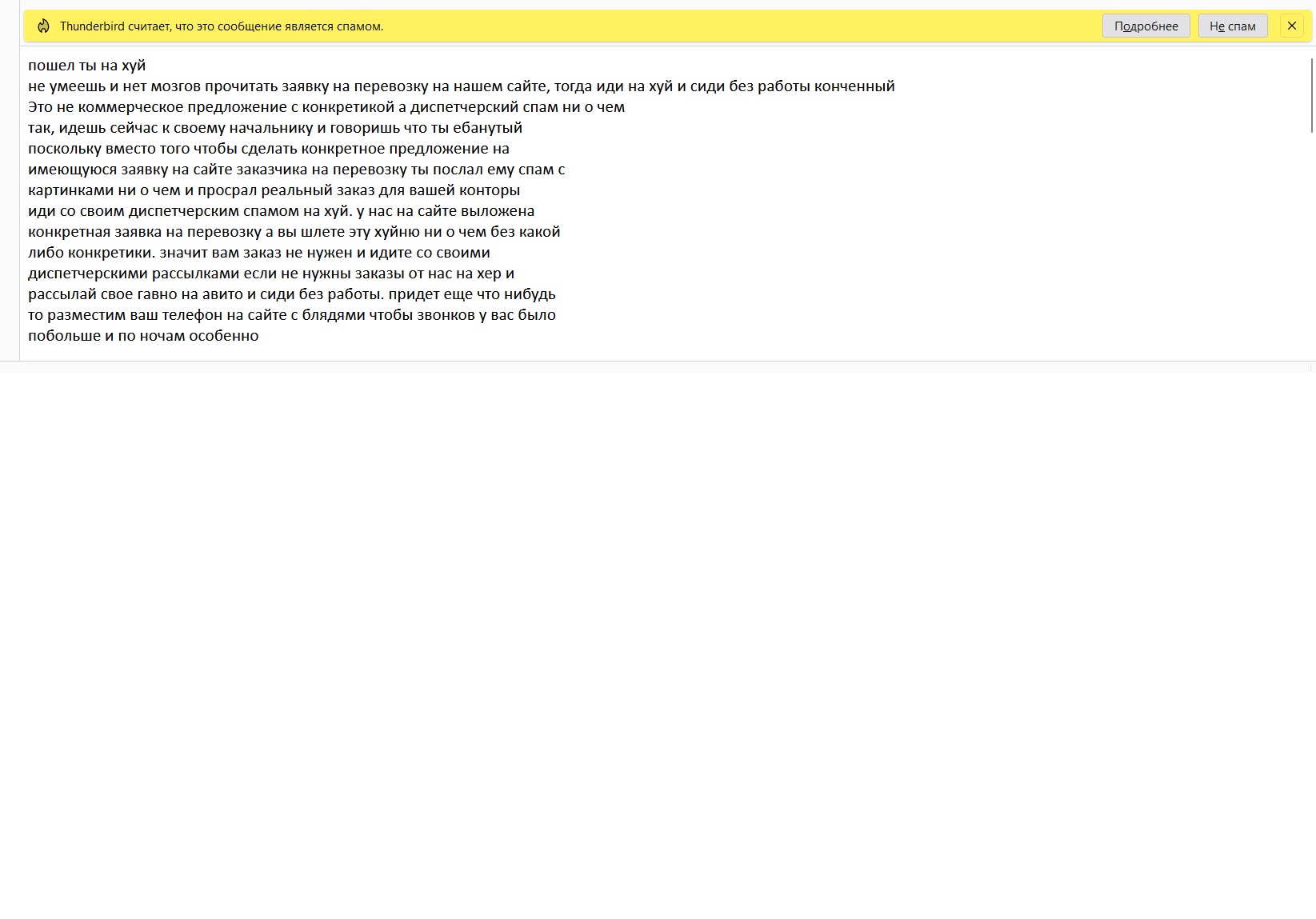
Task: Click the message pane vertical scrollbar thumb
Action: 1312,96
